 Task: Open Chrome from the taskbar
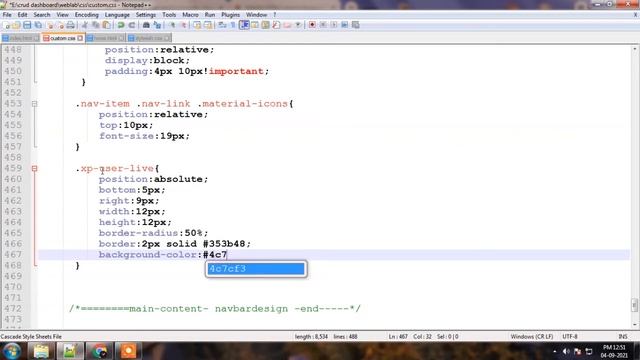[x=99, y=351]
